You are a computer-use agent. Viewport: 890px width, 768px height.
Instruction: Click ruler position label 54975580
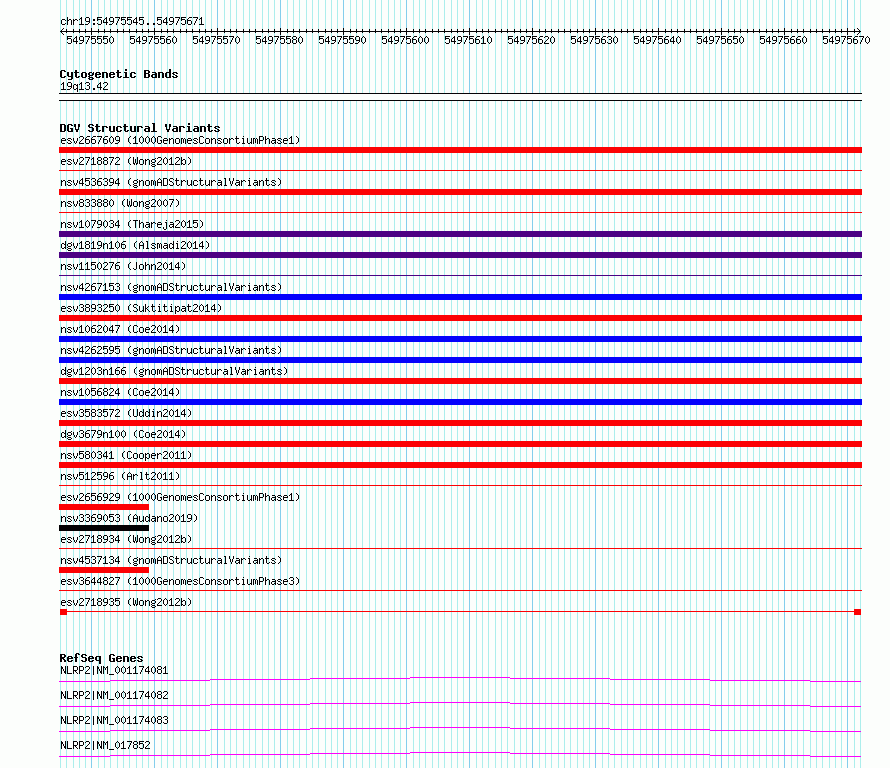click(279, 40)
